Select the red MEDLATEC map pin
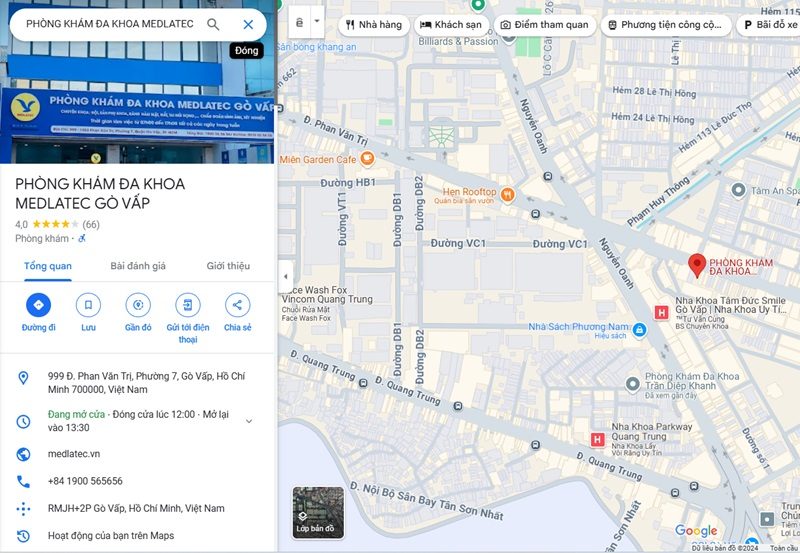Image resolution: width=800 pixels, height=553 pixels. pyautogui.click(x=697, y=266)
